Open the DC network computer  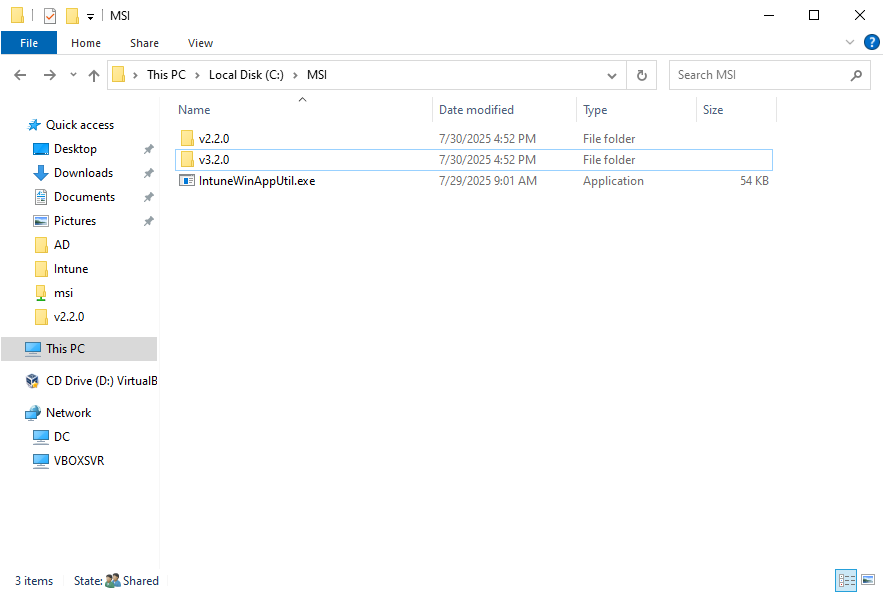click(x=62, y=437)
